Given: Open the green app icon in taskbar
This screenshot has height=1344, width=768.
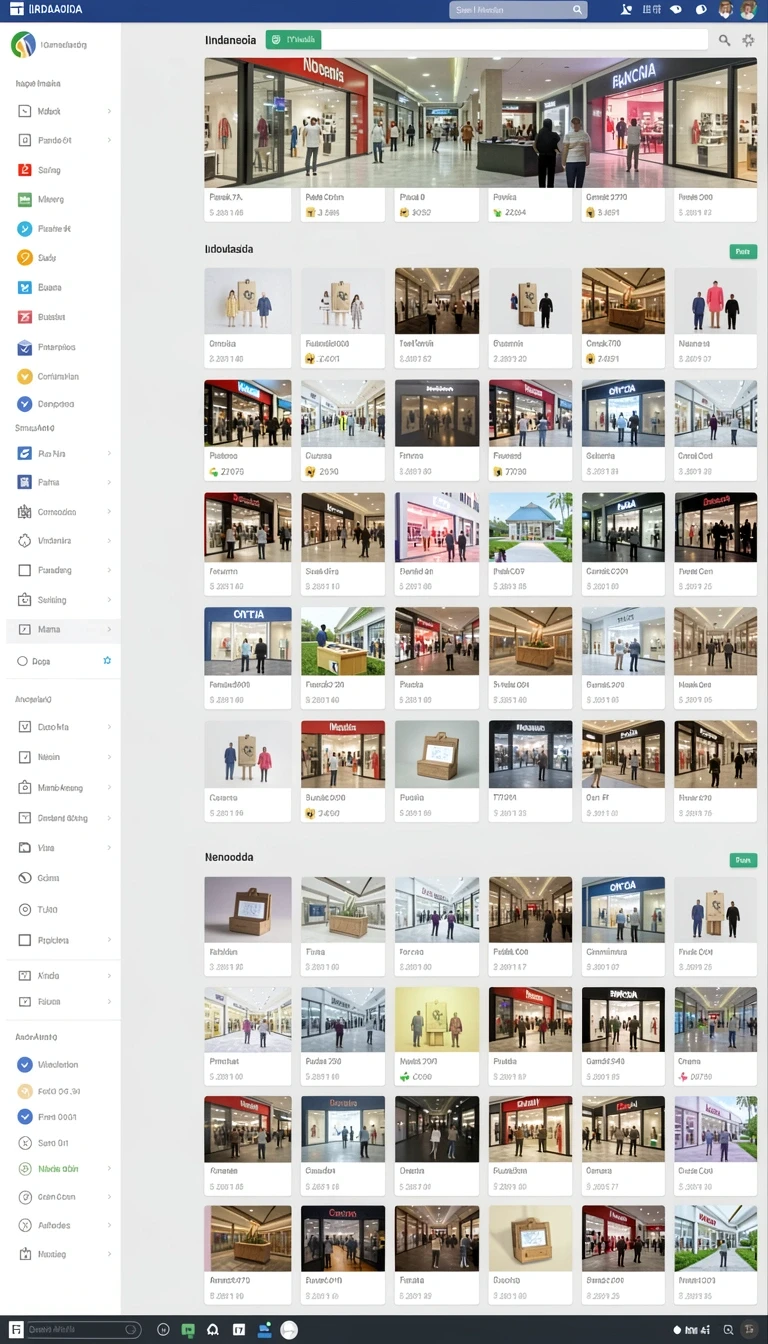Looking at the screenshot, I should 188,1330.
